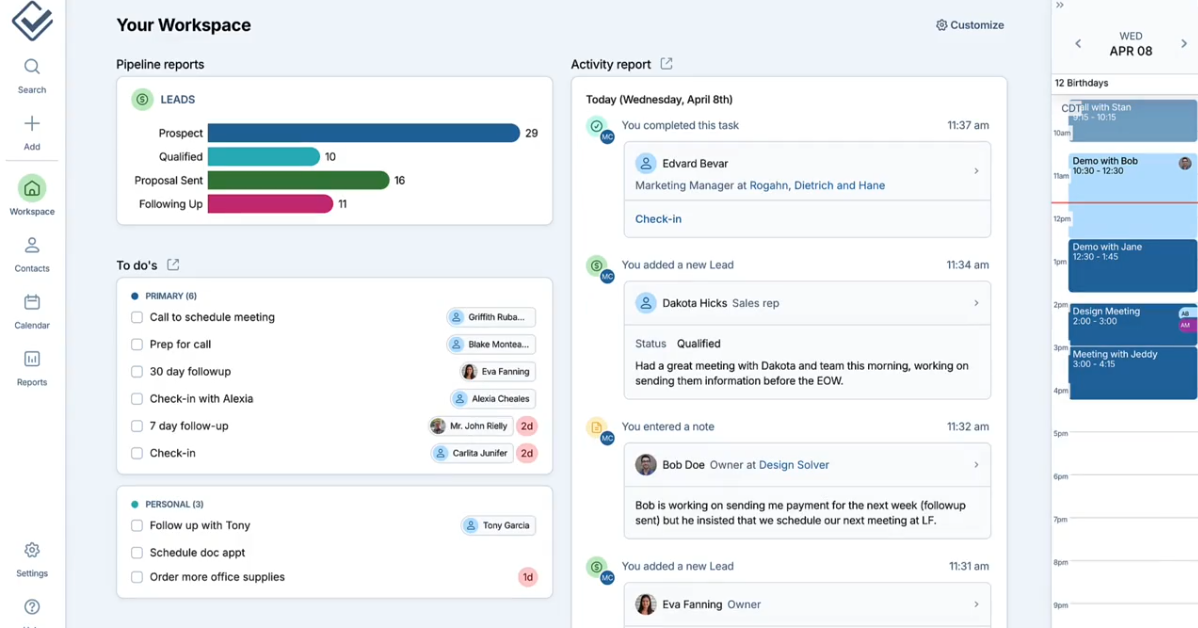The image size is (1198, 628).
Task: Go to previous day in calendar
Action: (x=1078, y=44)
